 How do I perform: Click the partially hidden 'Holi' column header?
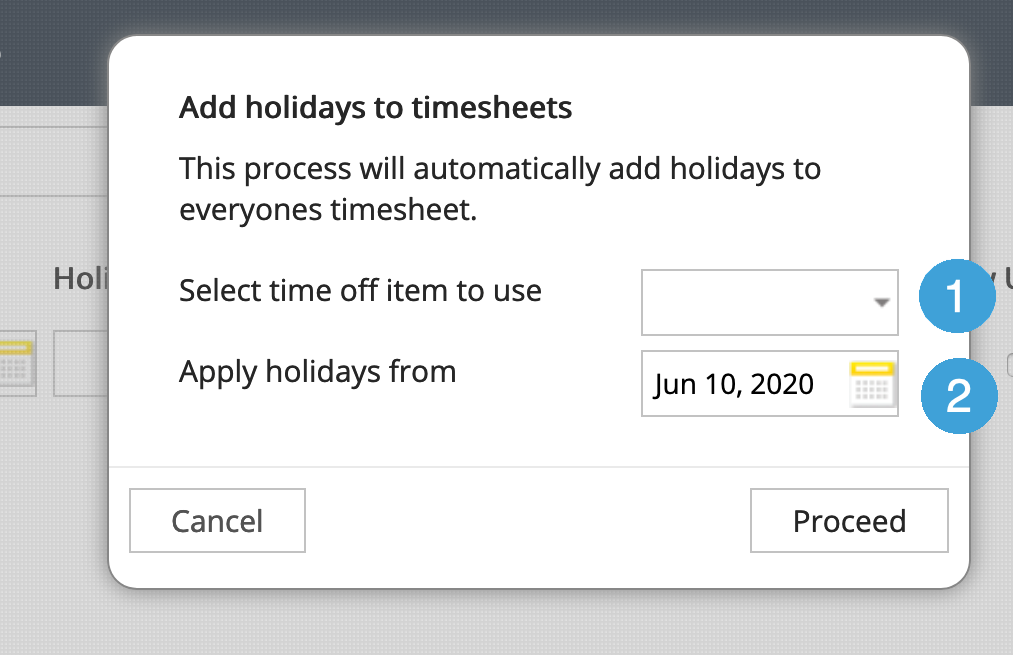pos(80,278)
